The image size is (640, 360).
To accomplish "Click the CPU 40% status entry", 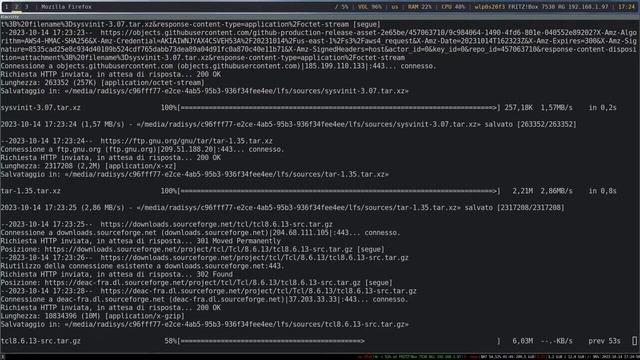I will [x=453, y=7].
